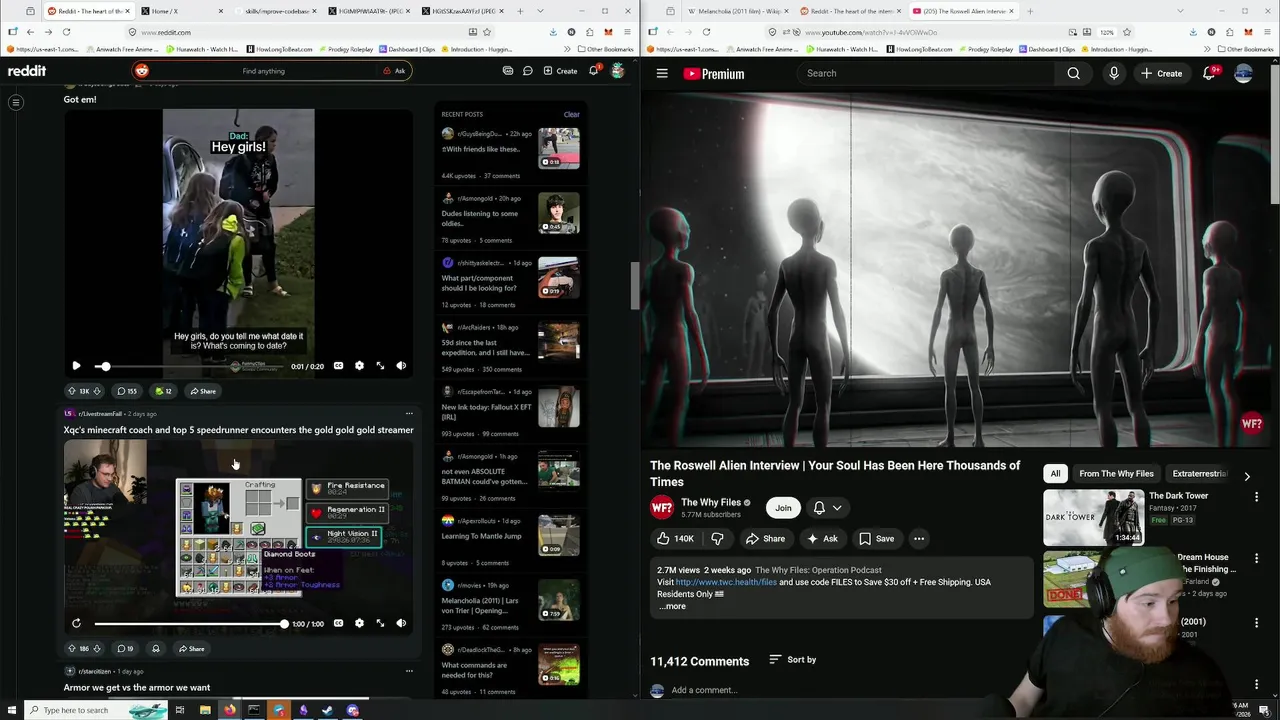This screenshot has height=720, width=1280.
Task: Upvote the Xqc minecraft post
Action: pos(71,649)
